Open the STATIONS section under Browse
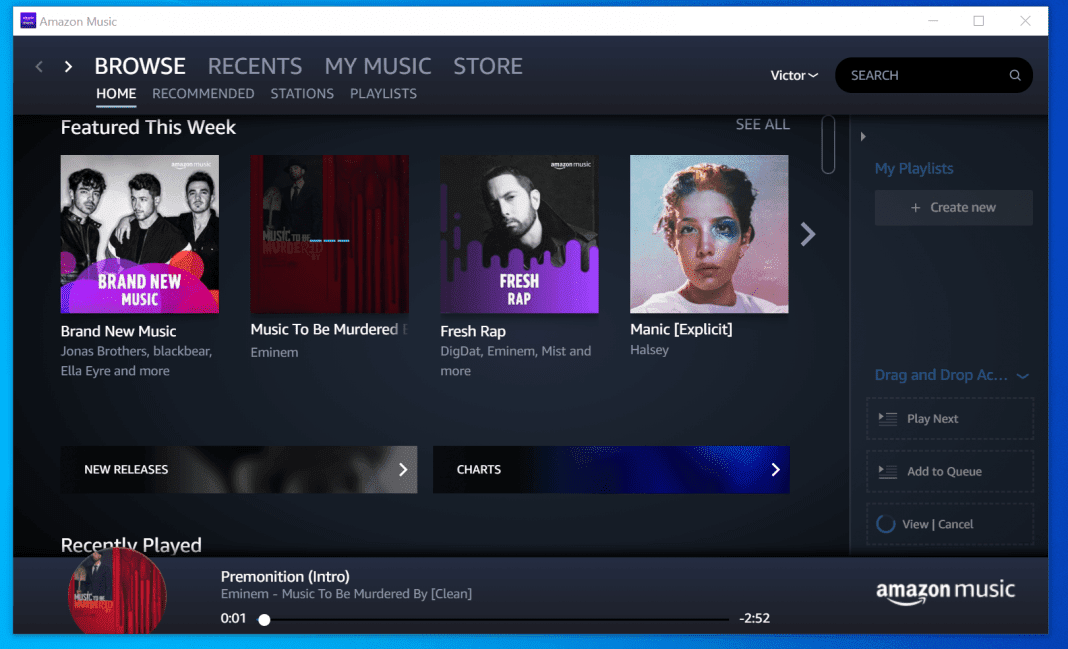Viewport: 1068px width, 649px height. pos(302,93)
